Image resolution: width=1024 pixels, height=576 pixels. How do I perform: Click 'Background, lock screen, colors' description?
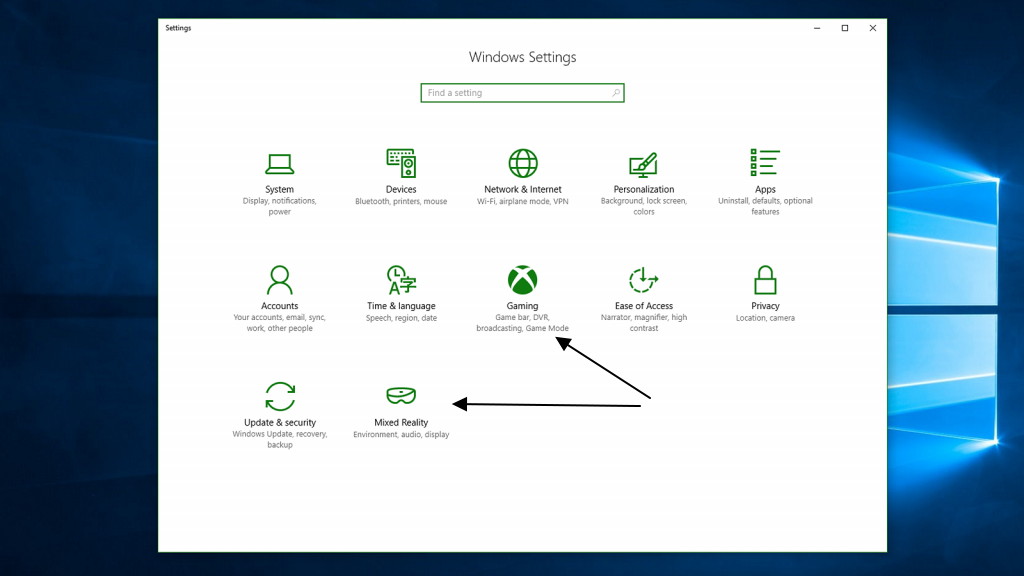click(x=643, y=206)
